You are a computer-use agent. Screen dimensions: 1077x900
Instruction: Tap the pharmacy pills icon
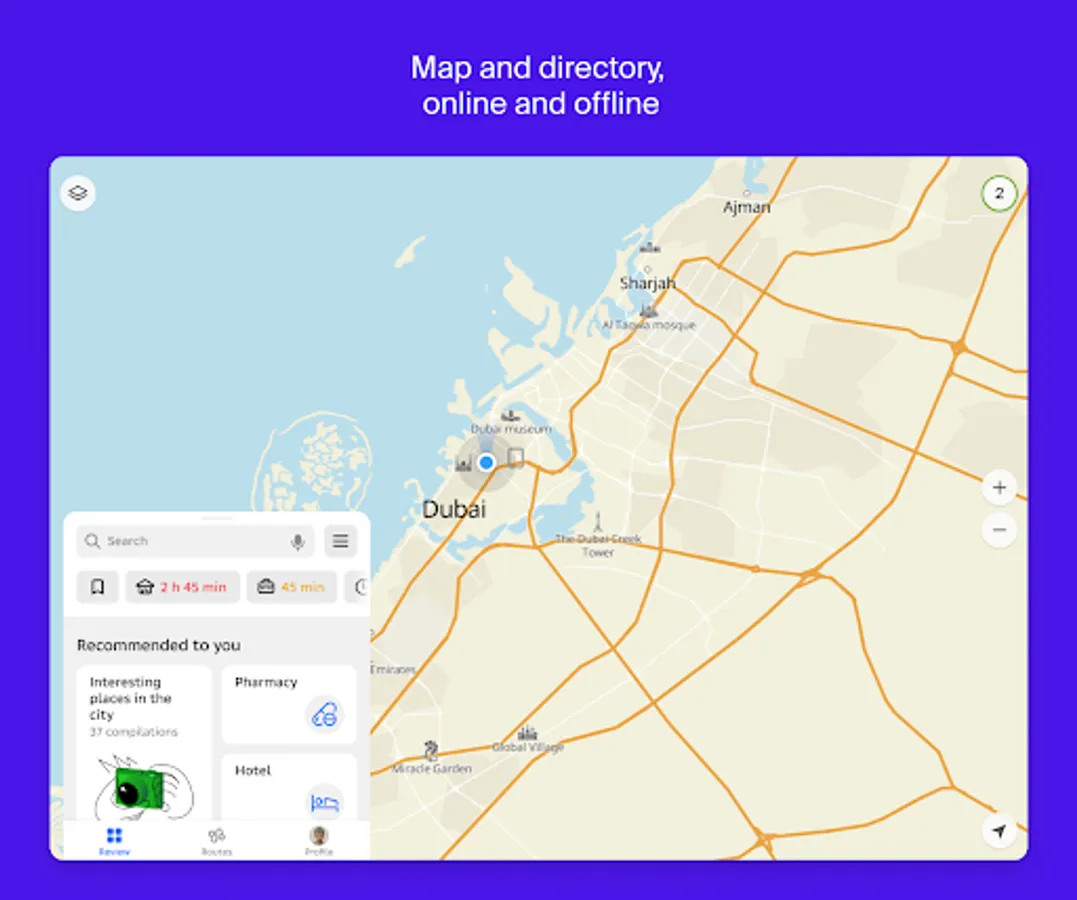click(324, 715)
